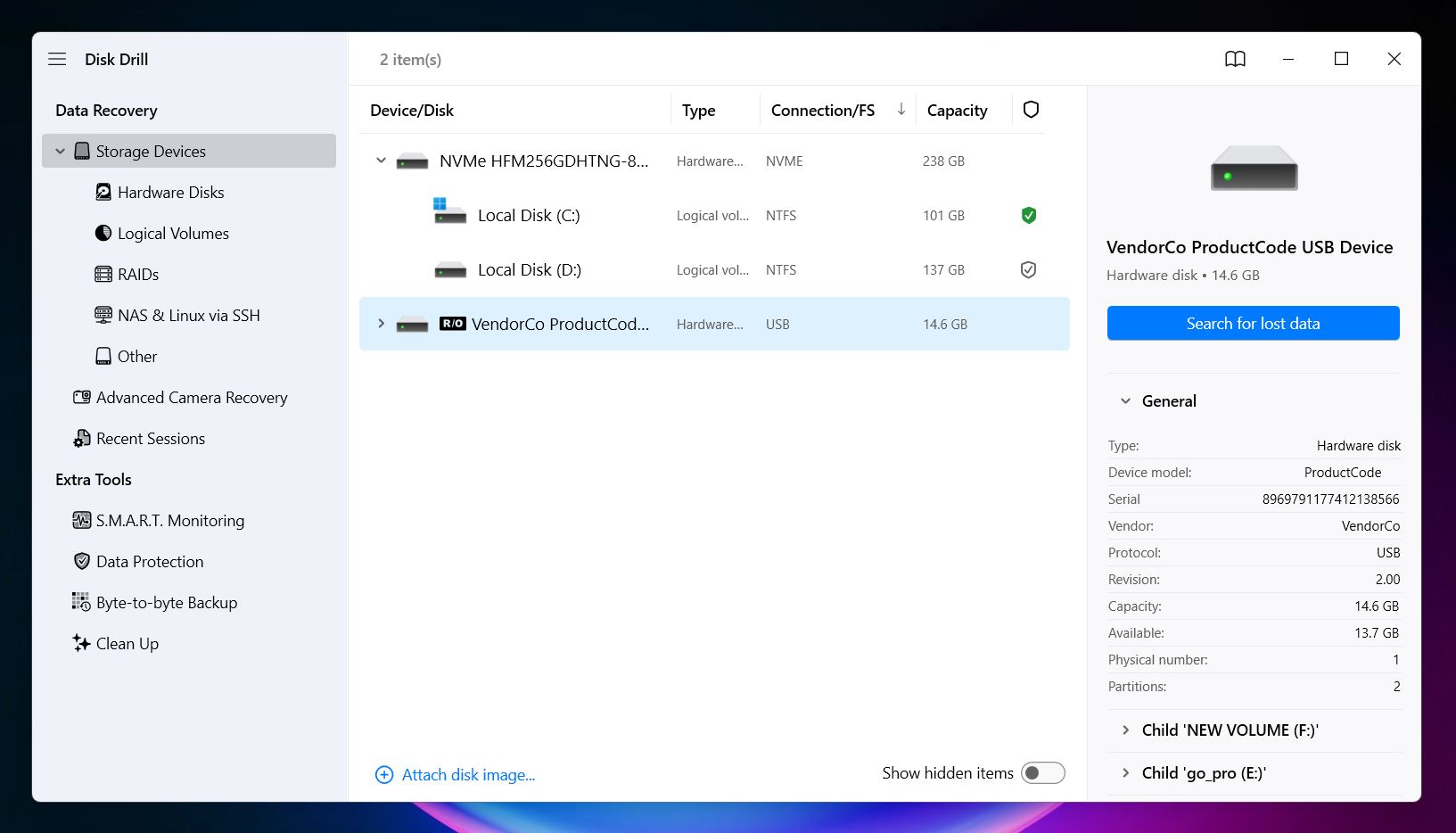Click the 101 GB capacity cell

[x=943, y=215]
